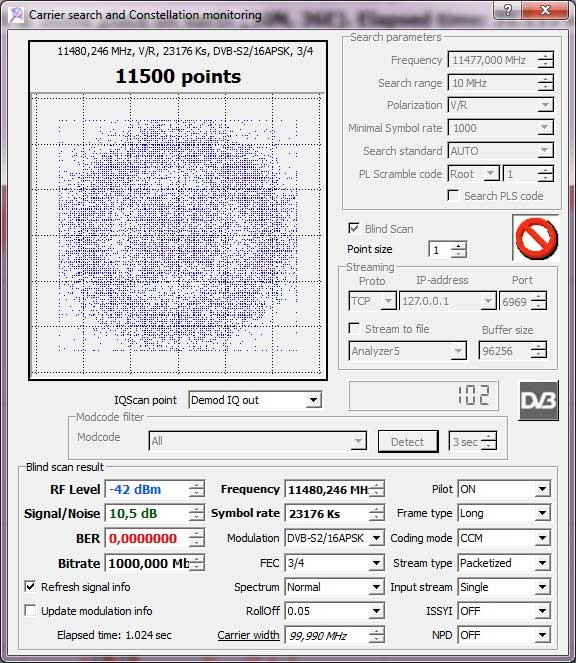Open the Modcode All dropdown
The image size is (578, 663).
click(358, 441)
